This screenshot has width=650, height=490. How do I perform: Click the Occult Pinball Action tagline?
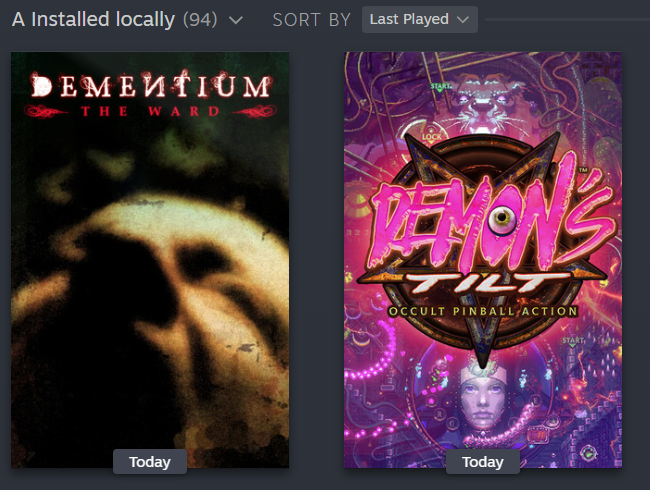point(483,311)
